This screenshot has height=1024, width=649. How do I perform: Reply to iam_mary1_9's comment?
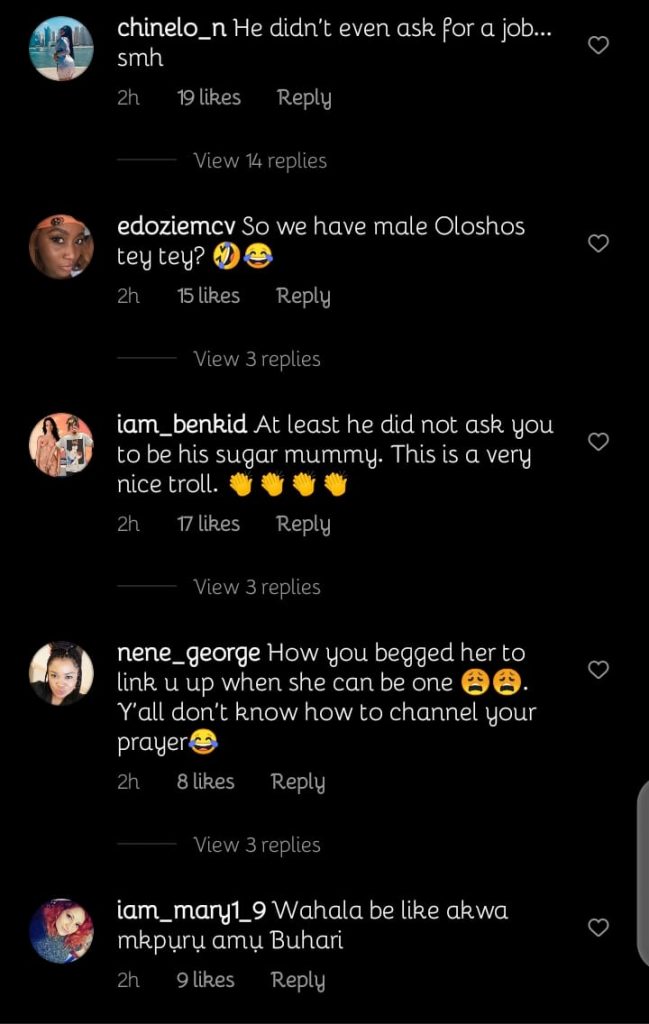click(x=298, y=981)
